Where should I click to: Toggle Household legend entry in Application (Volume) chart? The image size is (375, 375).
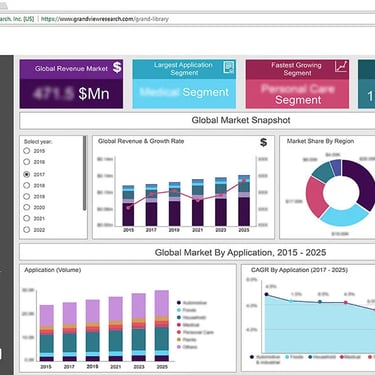pyautogui.click(x=191, y=317)
